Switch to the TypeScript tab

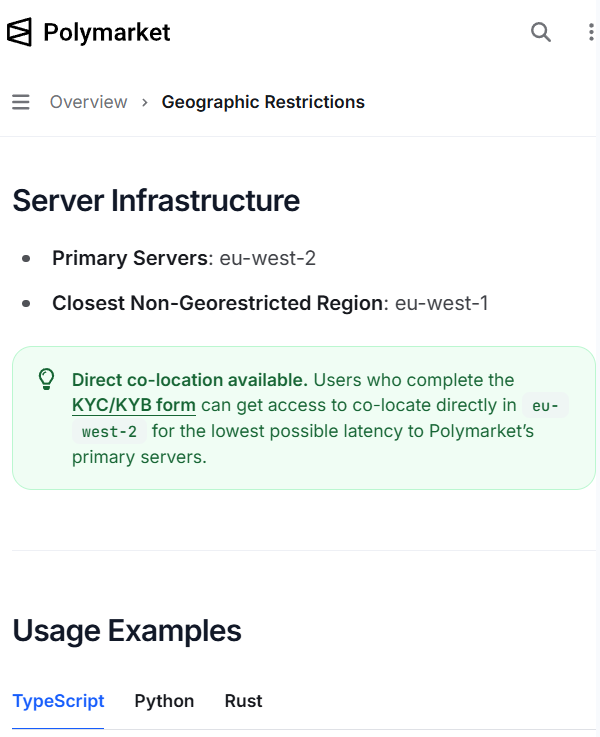[58, 701]
